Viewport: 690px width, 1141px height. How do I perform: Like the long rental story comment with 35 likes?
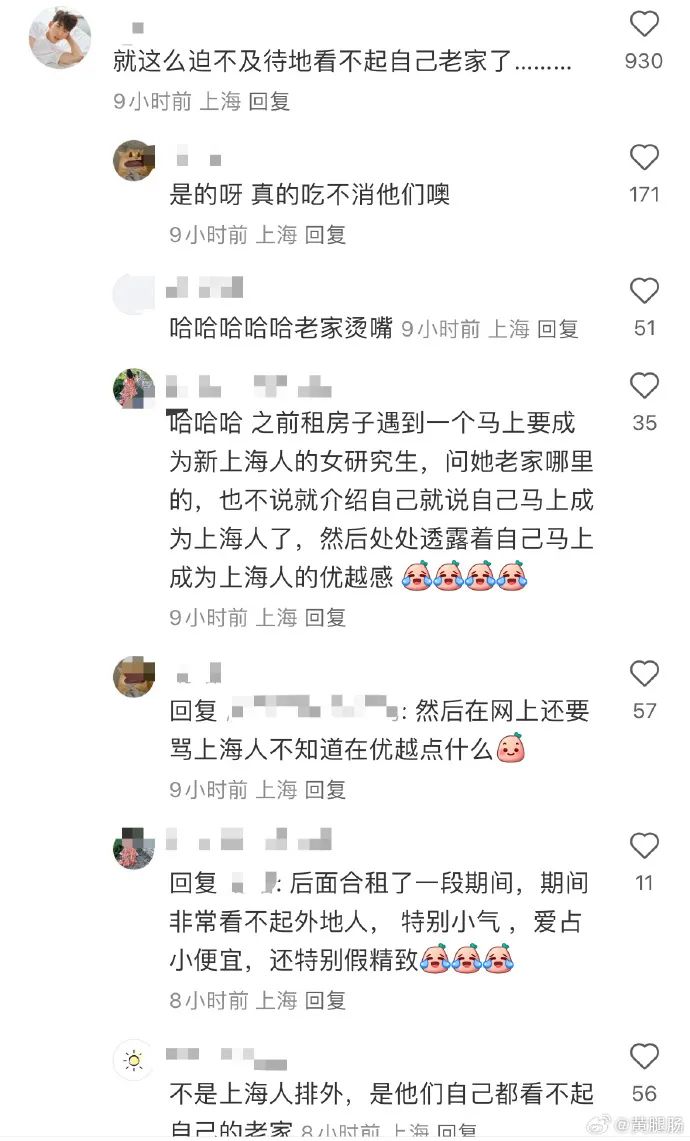644,385
